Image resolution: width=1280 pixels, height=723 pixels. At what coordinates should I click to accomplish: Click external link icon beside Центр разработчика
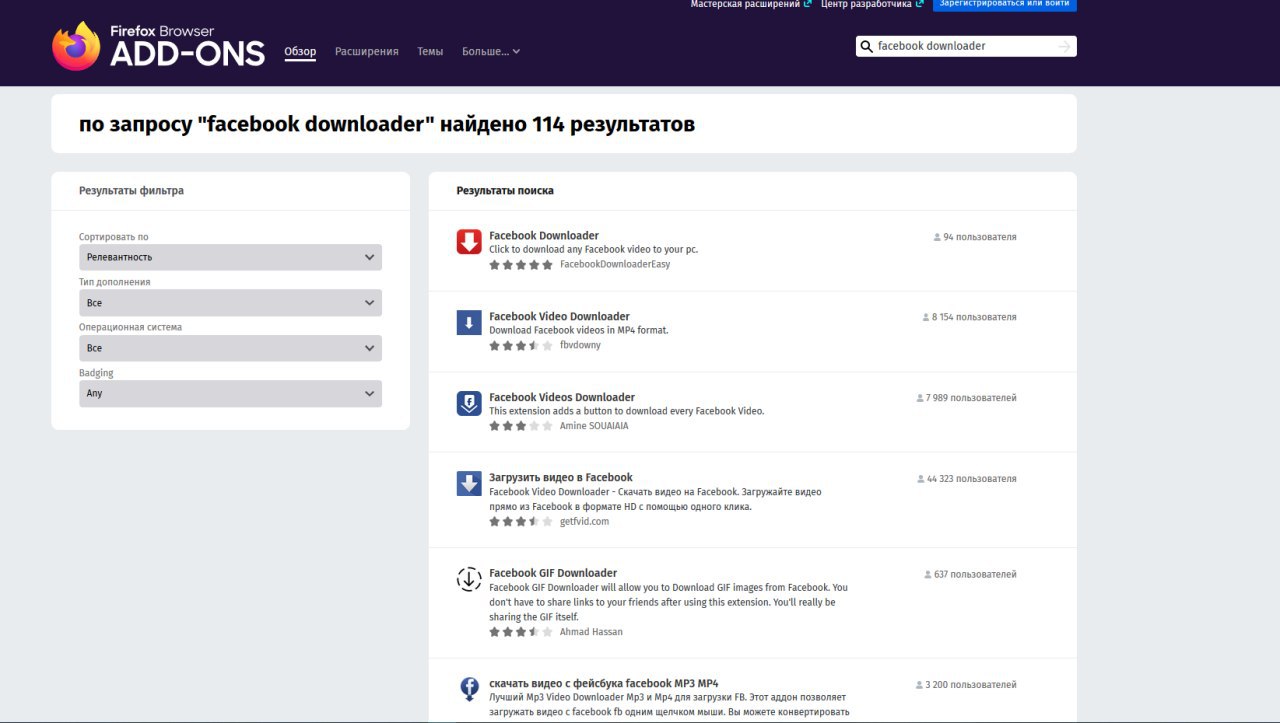(919, 4)
